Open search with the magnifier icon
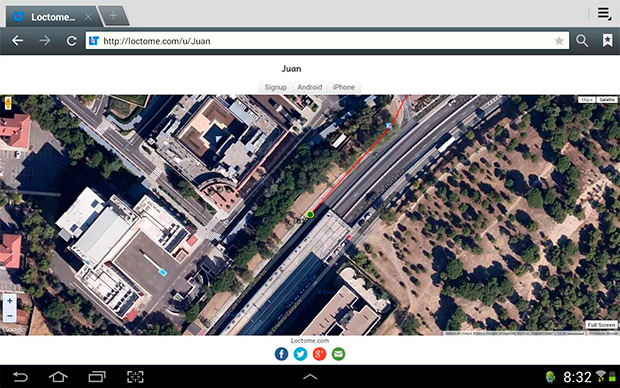Viewport: 620px width, 388px height. click(x=582, y=40)
